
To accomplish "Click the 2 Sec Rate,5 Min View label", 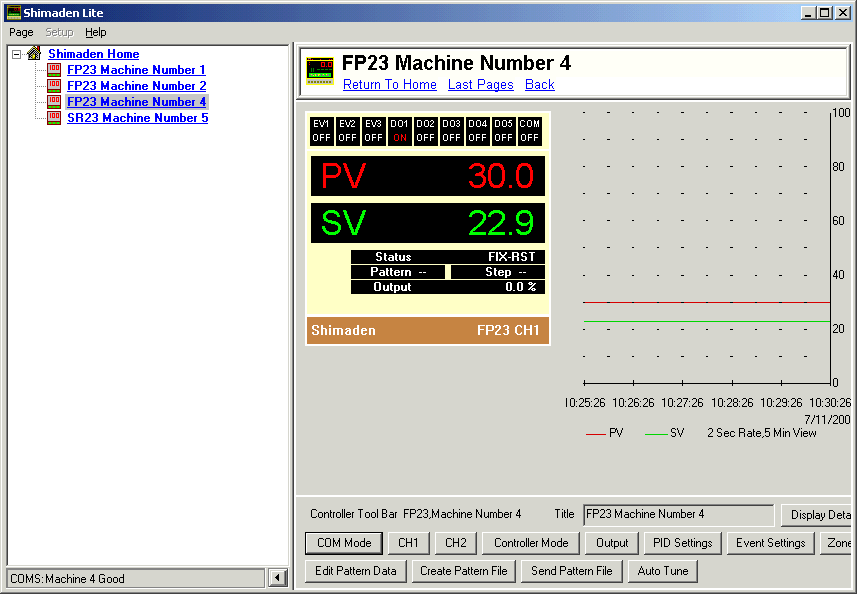I will (x=761, y=433).
